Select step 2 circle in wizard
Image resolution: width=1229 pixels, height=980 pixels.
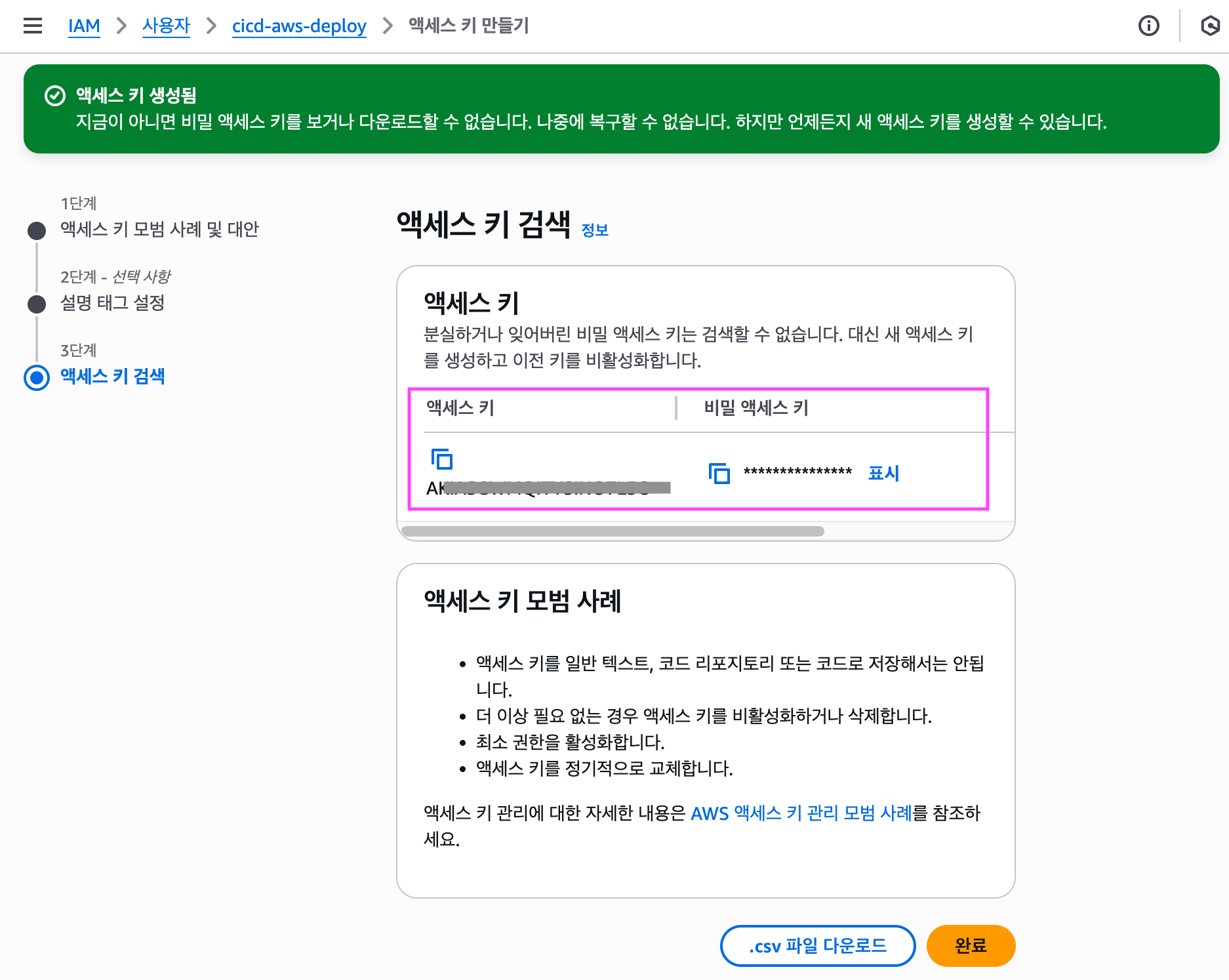[37, 304]
